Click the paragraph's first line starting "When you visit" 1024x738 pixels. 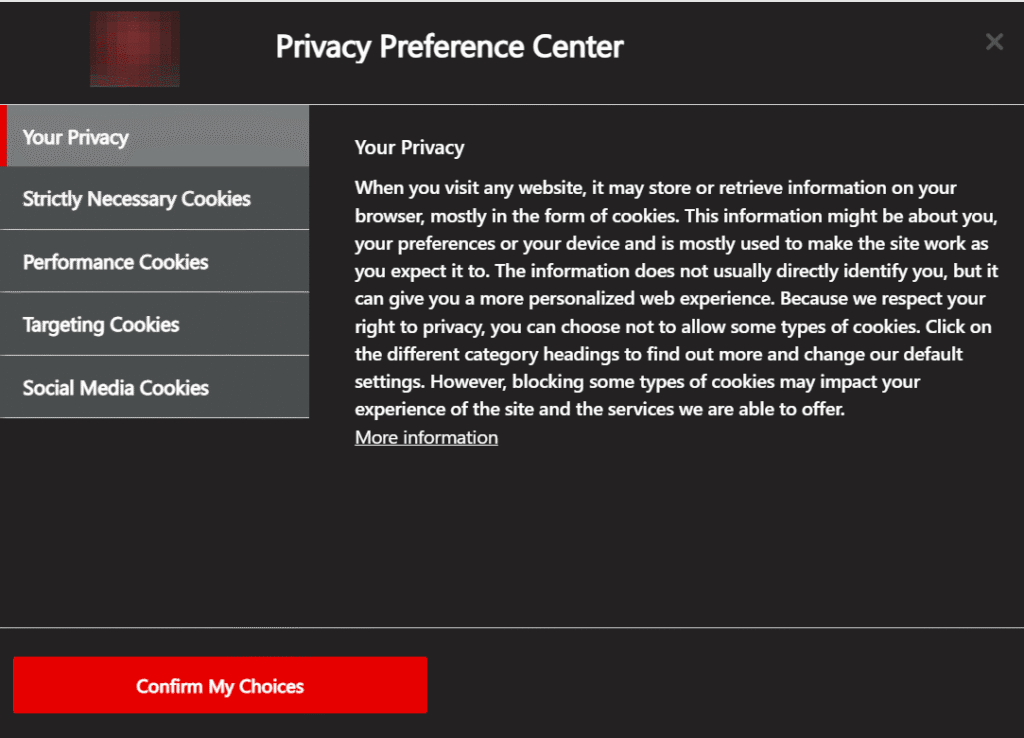[x=655, y=188]
